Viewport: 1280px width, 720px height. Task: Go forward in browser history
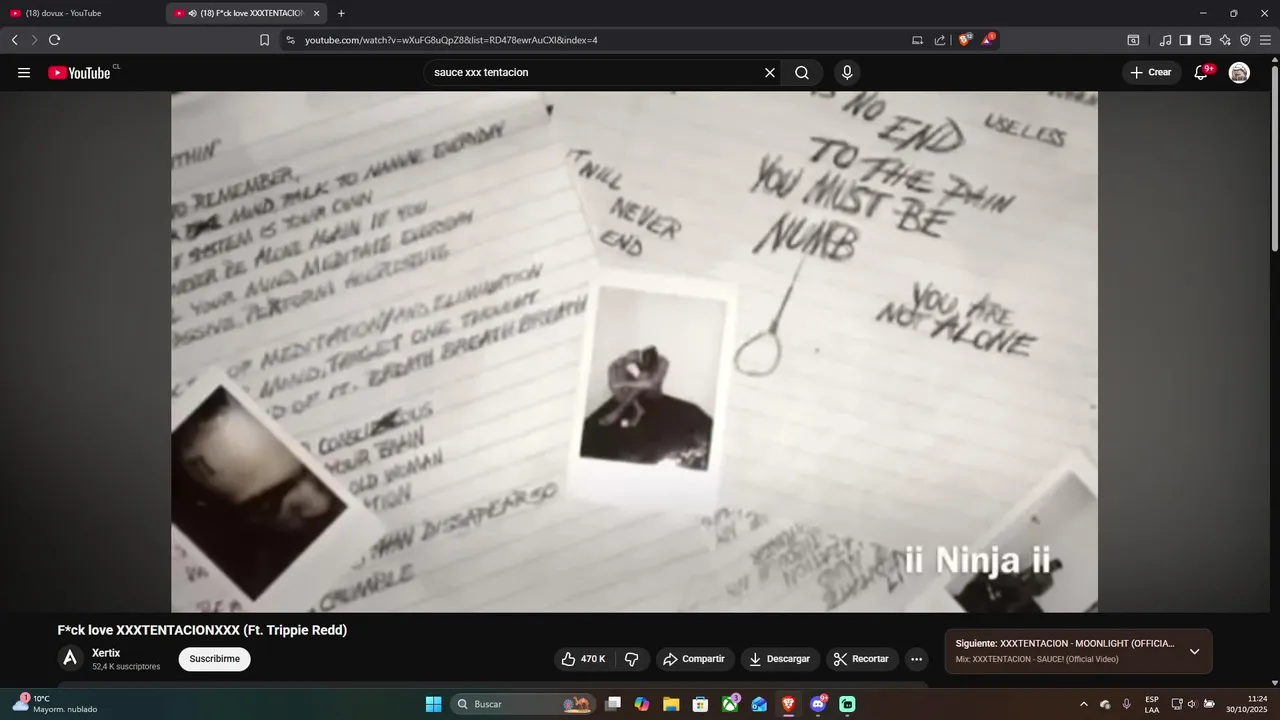pos(34,40)
